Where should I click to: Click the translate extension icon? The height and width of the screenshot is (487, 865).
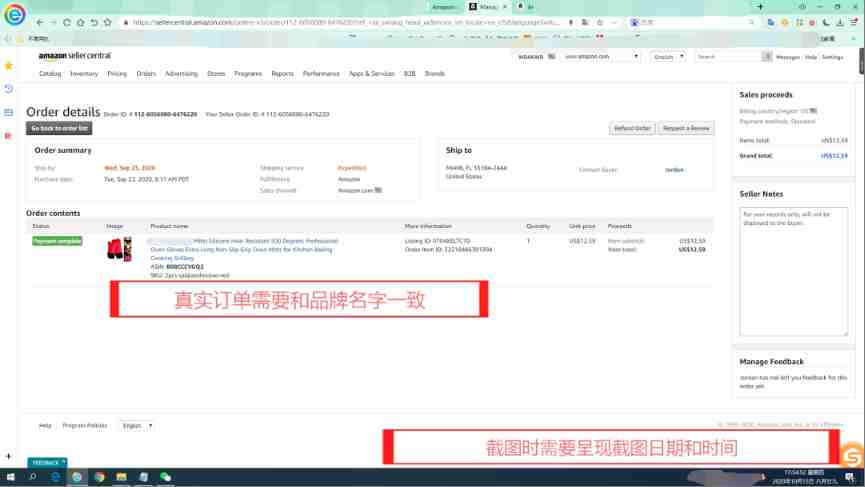point(771,23)
